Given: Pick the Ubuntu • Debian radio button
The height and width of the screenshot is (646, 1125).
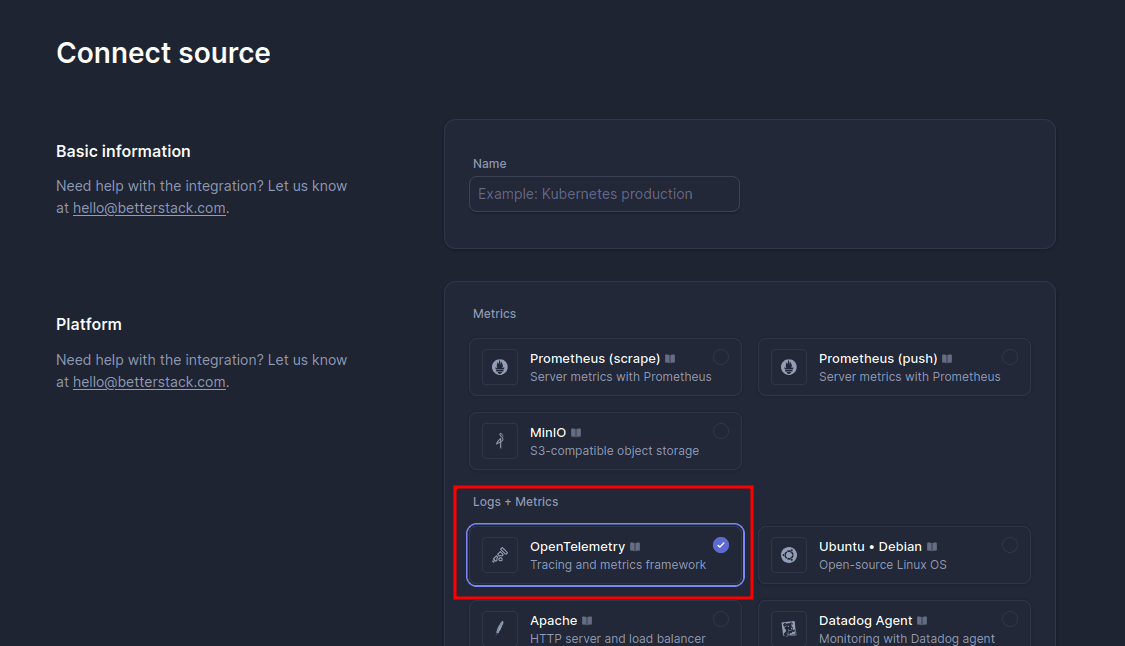Looking at the screenshot, I should click(x=1010, y=545).
